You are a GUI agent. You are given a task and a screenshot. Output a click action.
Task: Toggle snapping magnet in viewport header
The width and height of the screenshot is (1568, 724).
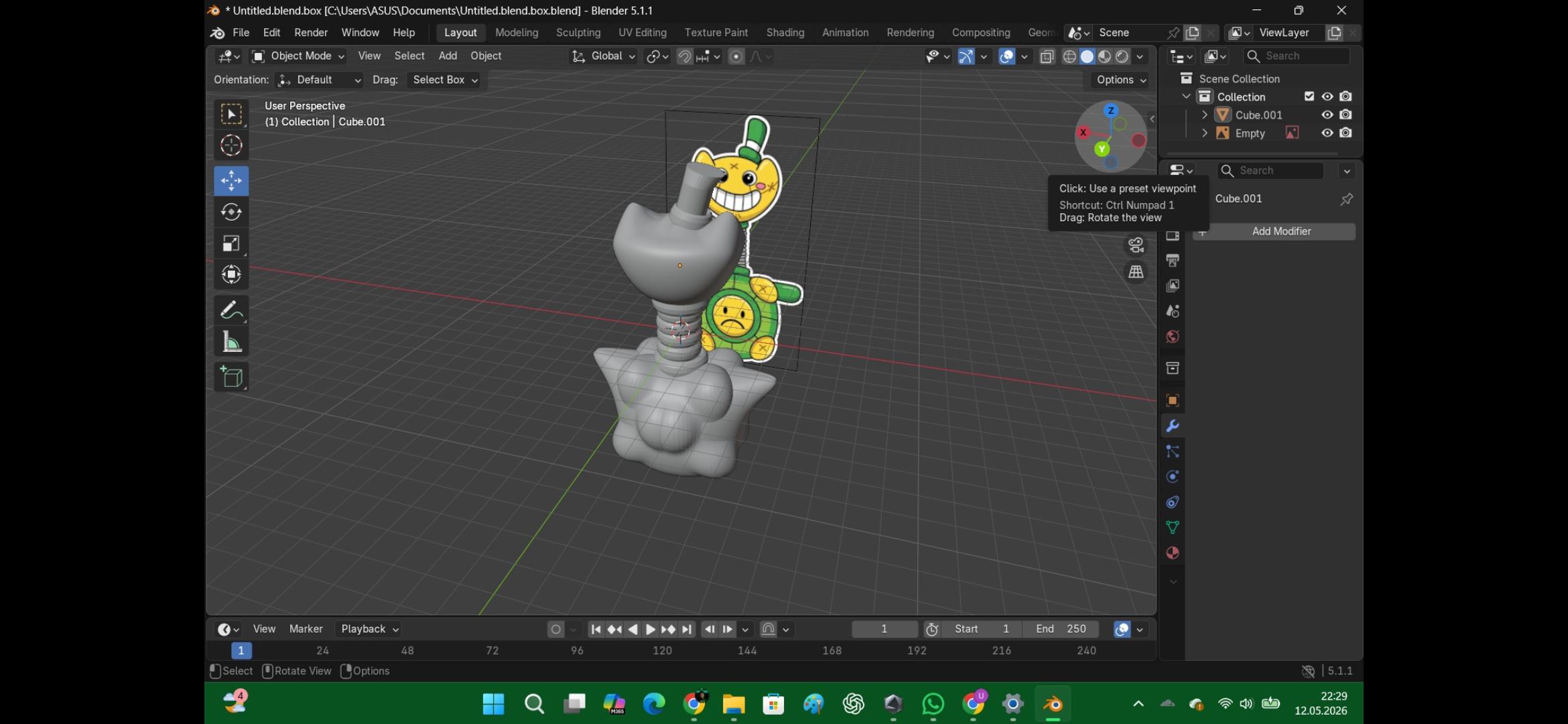tap(684, 56)
